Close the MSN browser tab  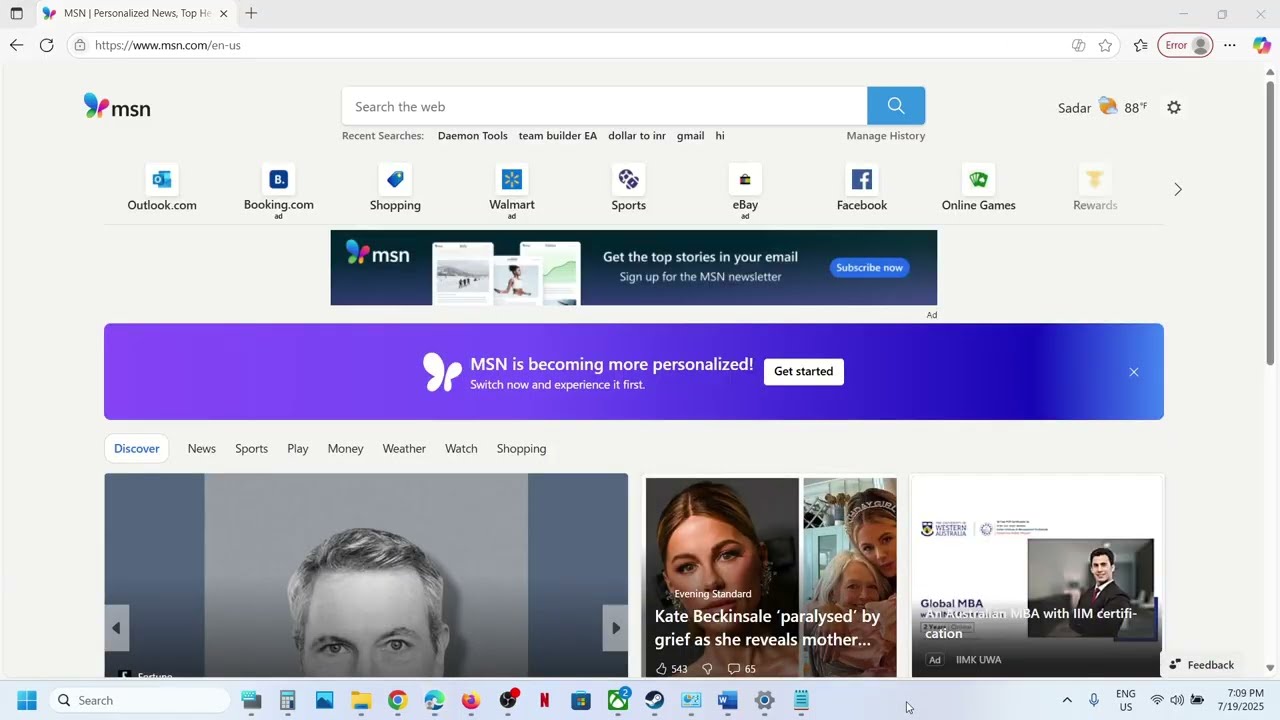pos(223,14)
